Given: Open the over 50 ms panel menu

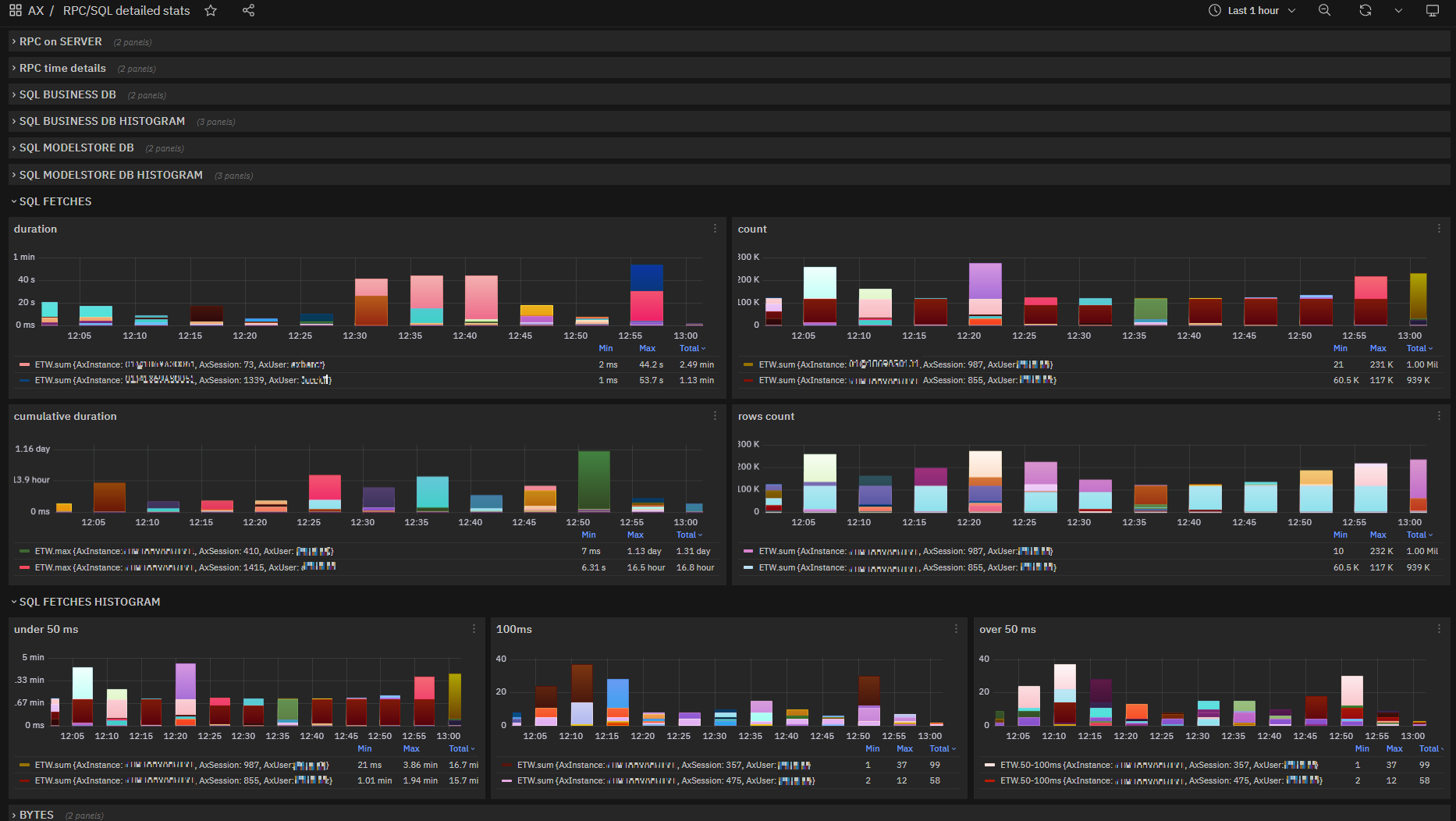Looking at the screenshot, I should pyautogui.click(x=1439, y=629).
